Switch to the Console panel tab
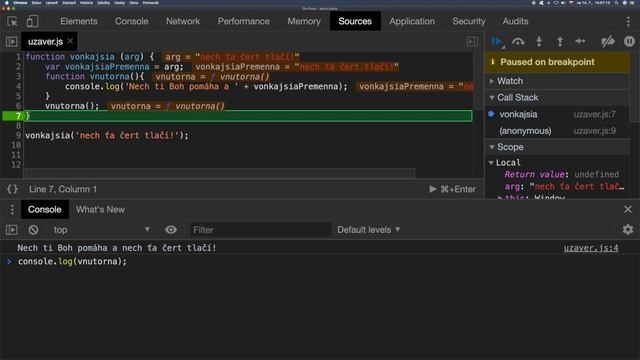Viewport: 640px width, 360px height. (131, 21)
